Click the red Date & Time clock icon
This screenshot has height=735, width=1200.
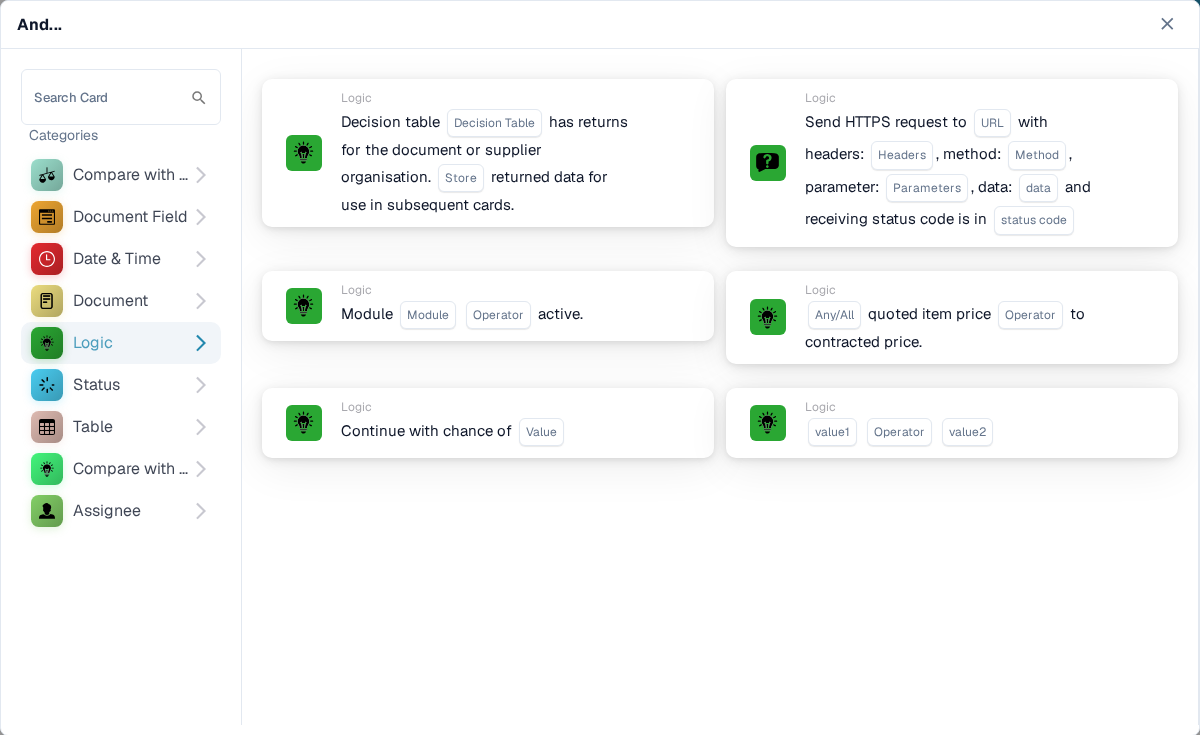[47, 259]
